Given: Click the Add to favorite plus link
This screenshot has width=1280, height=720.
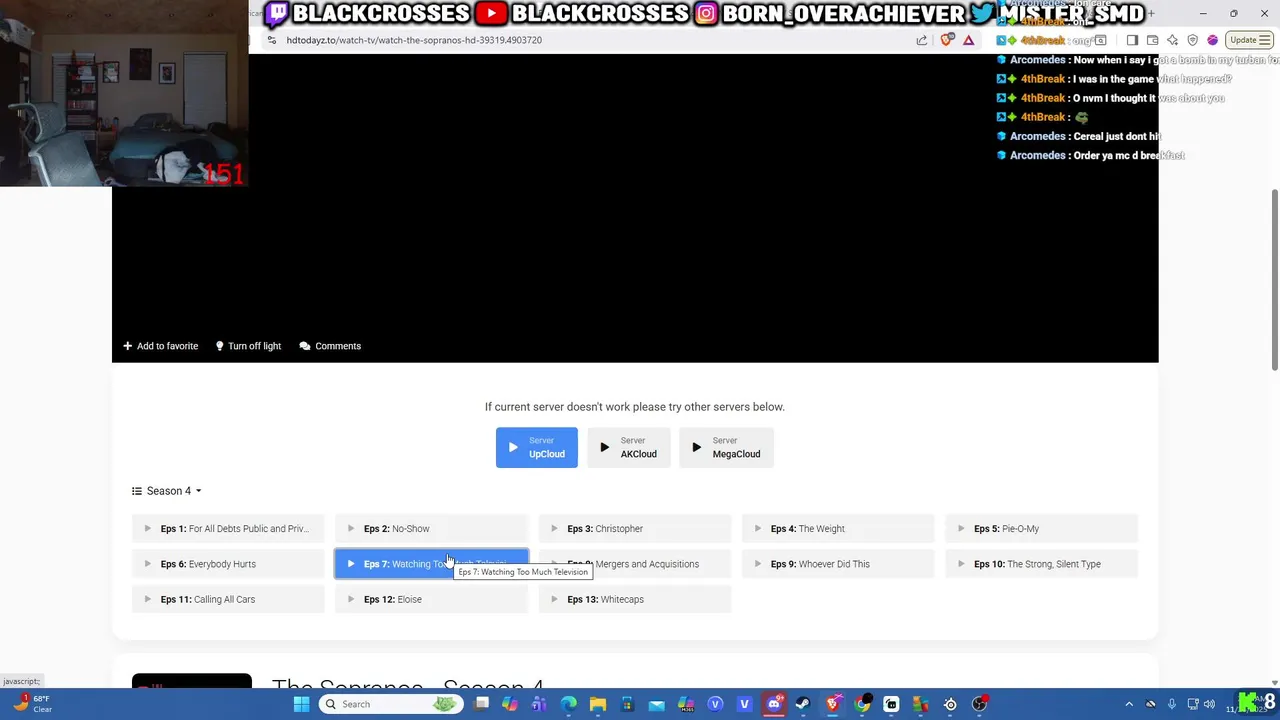Looking at the screenshot, I should pyautogui.click(x=160, y=346).
